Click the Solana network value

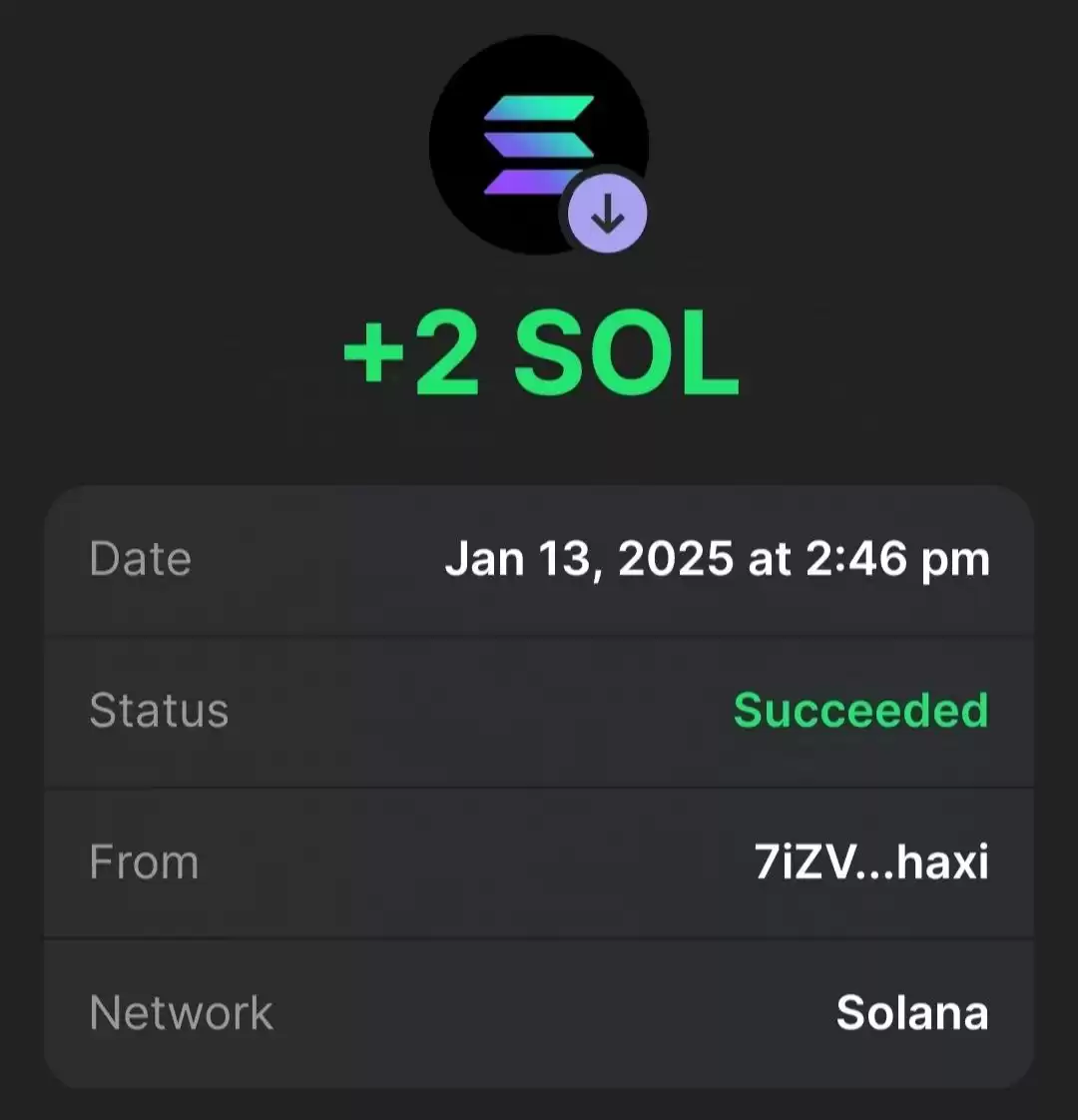tap(912, 1013)
